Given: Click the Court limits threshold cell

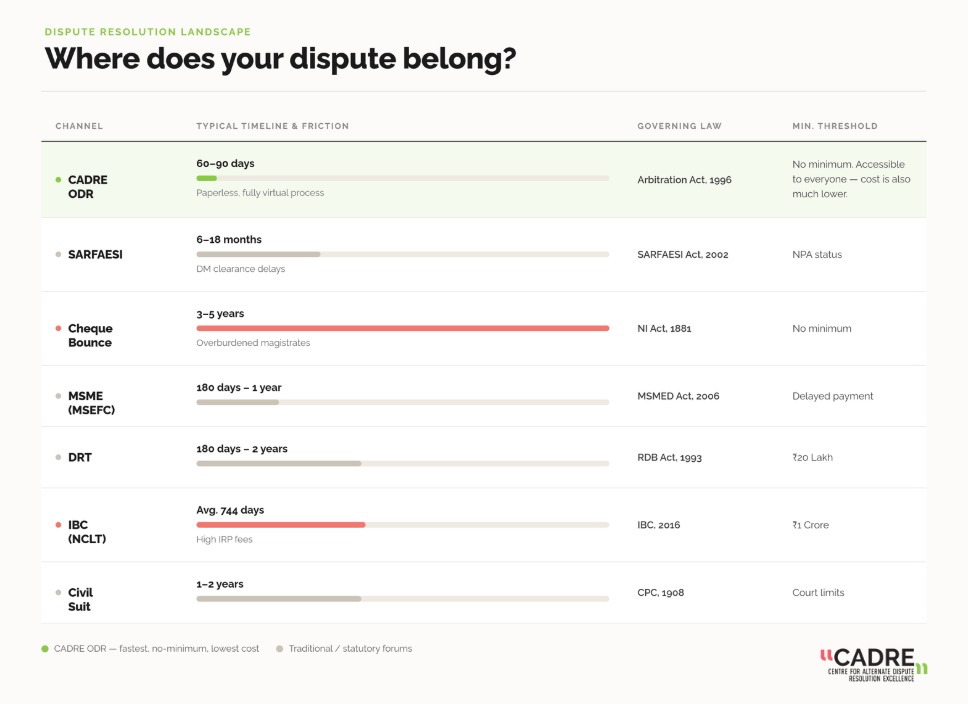Looking at the screenshot, I should click(x=818, y=592).
